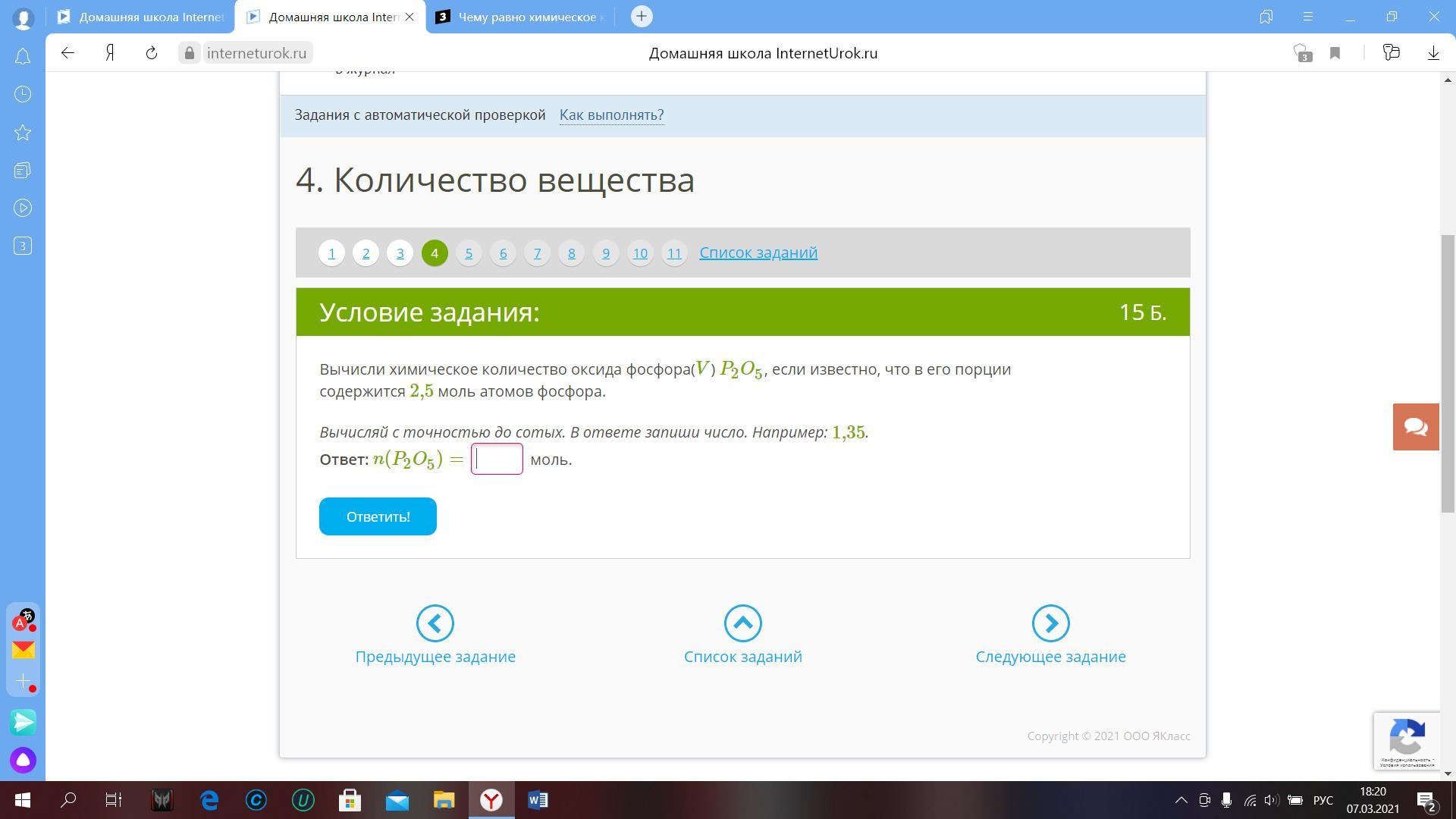Viewport: 1456px width, 819px height.
Task: Open the Yandex home icon
Action: 110,53
